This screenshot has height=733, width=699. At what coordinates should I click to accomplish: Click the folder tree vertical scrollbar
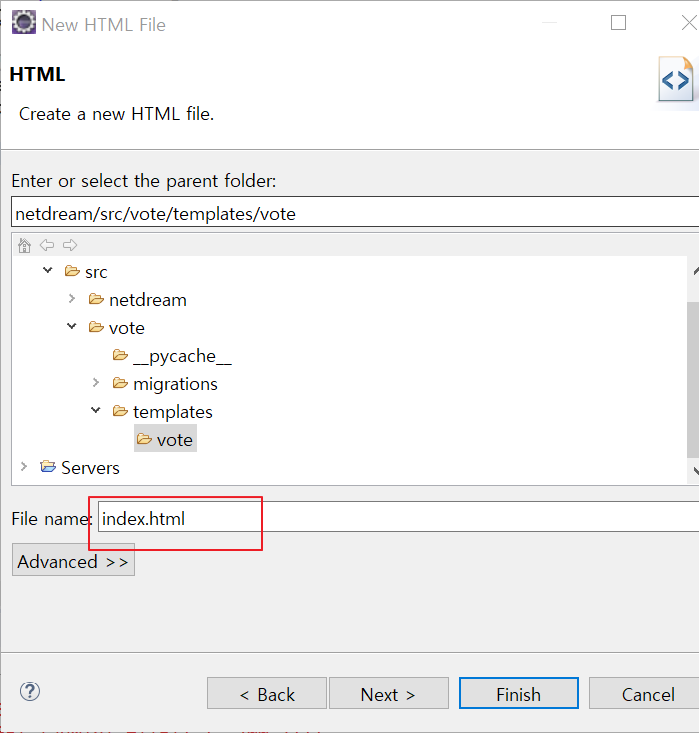[693, 380]
